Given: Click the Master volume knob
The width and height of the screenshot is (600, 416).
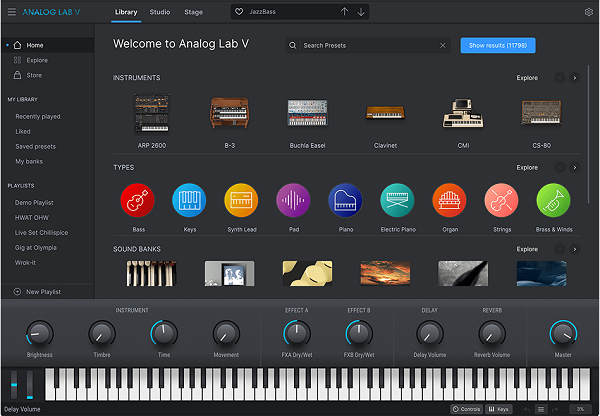Looking at the screenshot, I should 563,334.
